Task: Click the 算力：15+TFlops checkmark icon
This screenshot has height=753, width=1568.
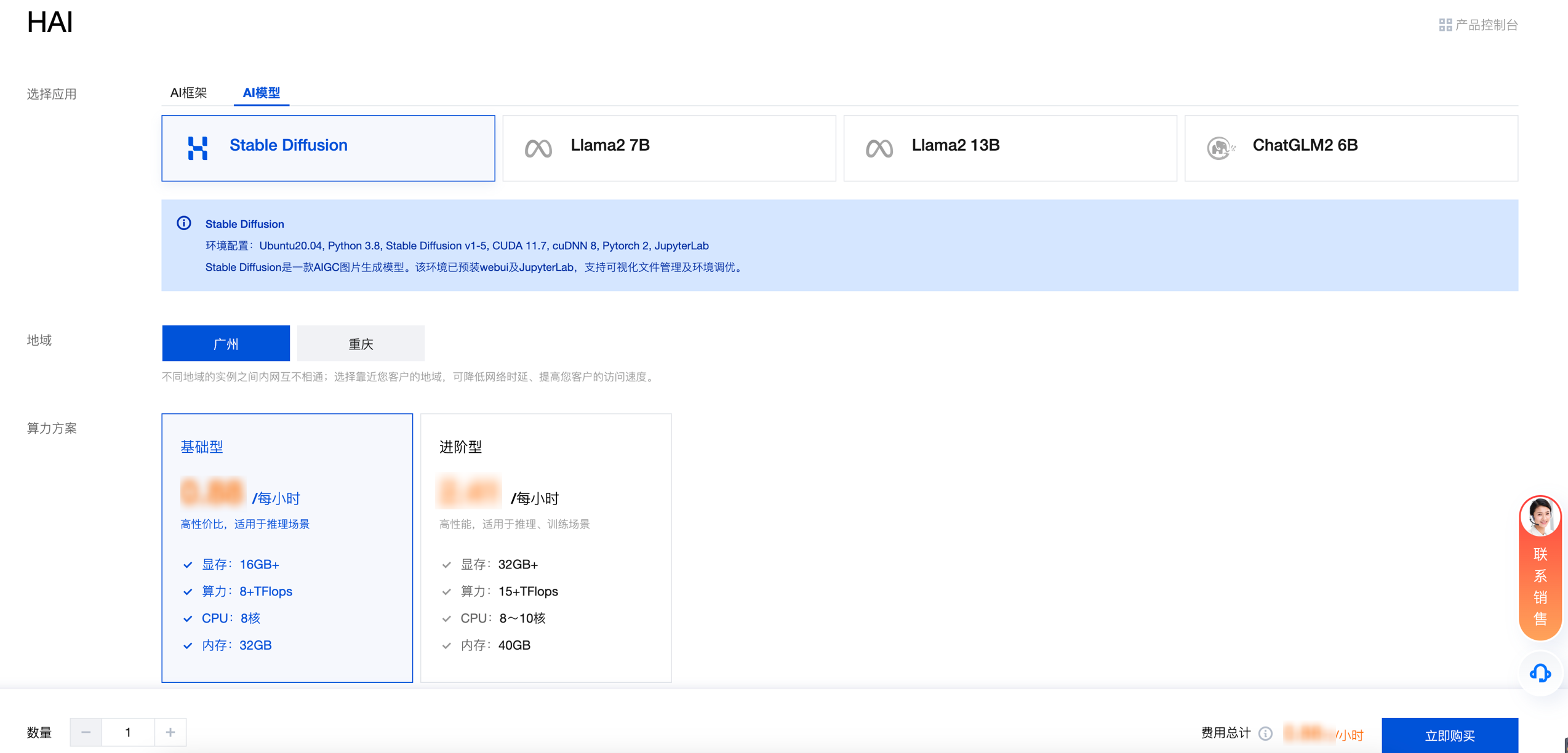Action: click(x=447, y=592)
